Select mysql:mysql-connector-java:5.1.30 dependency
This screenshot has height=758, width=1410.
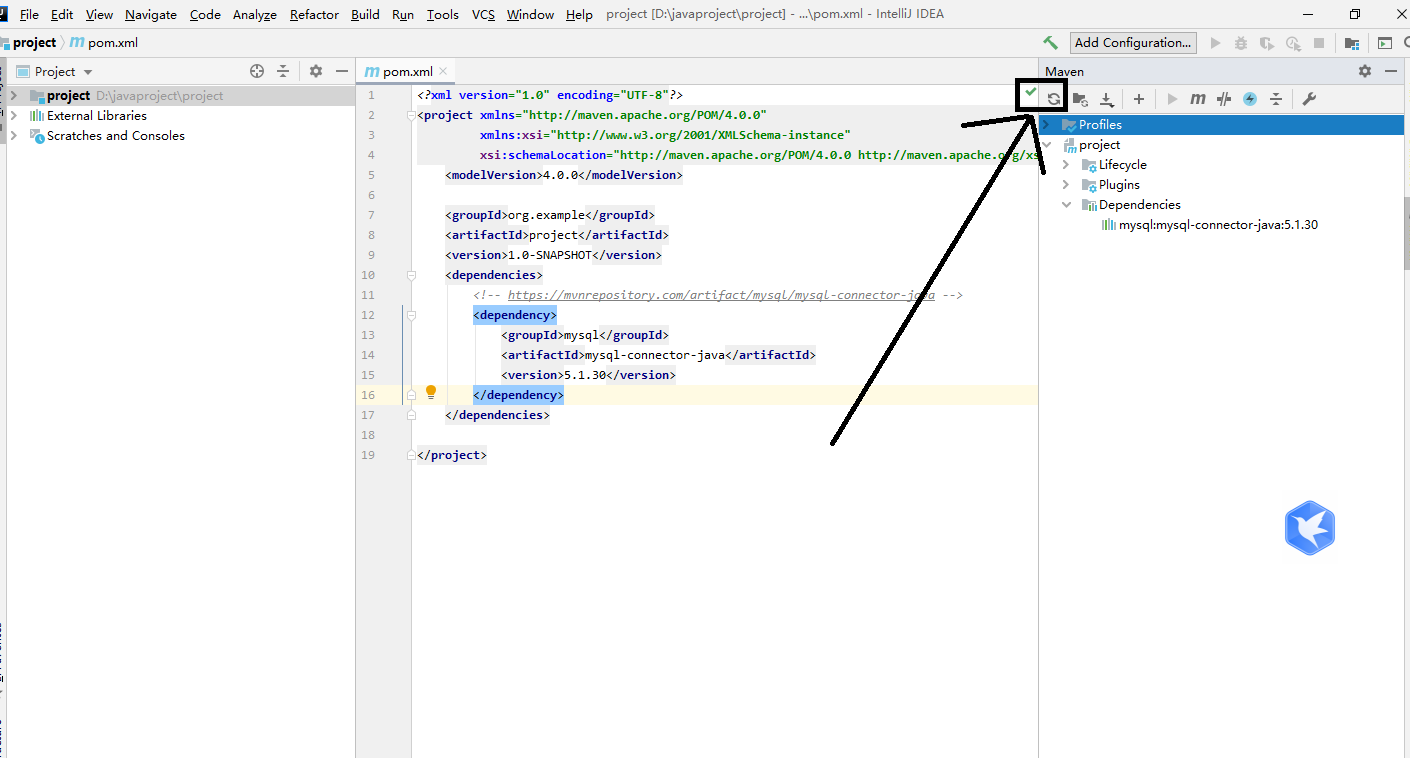tap(1209, 225)
